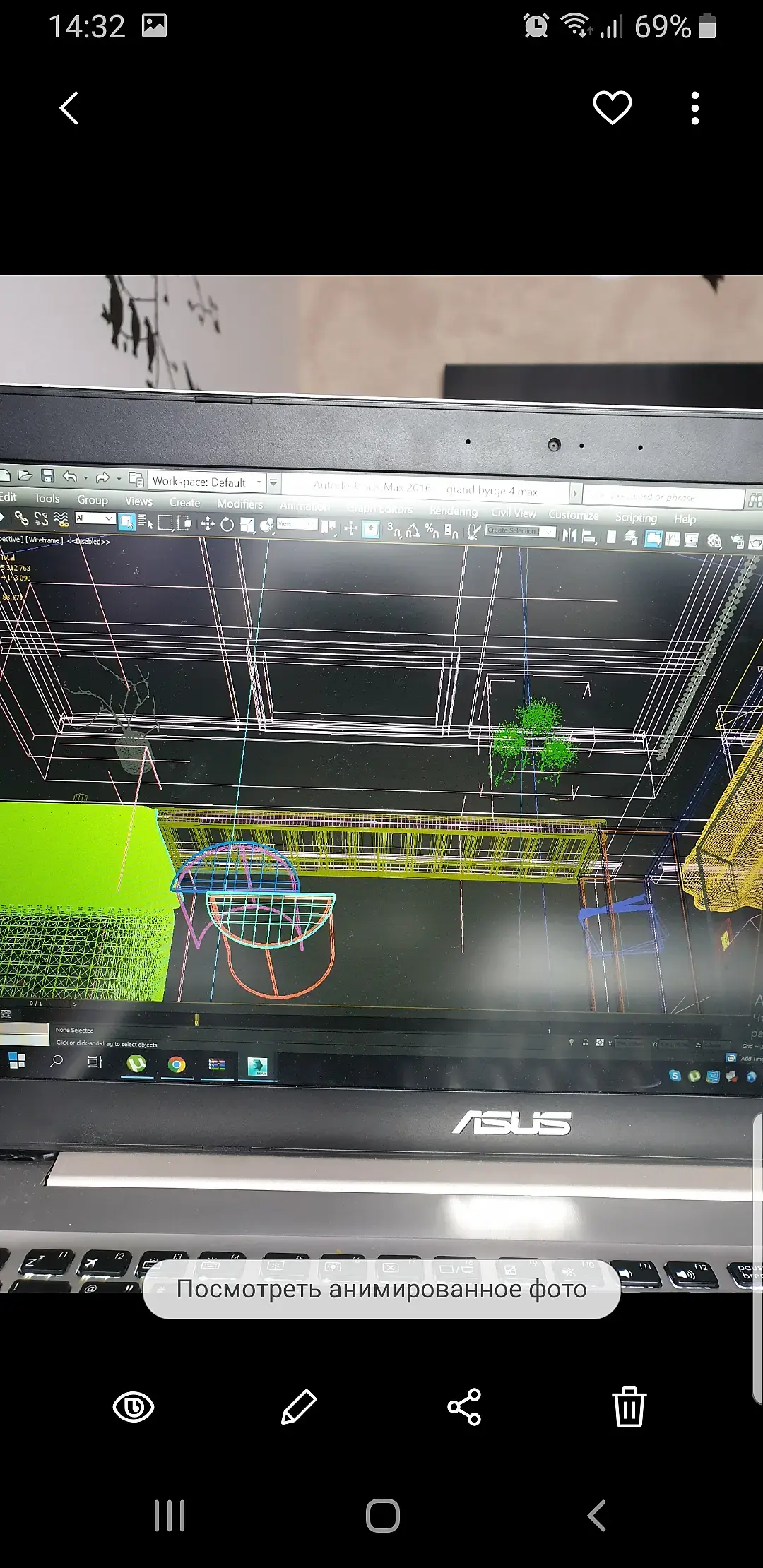Click the Align tool icon
This screenshot has height=1568, width=763.
tap(588, 536)
